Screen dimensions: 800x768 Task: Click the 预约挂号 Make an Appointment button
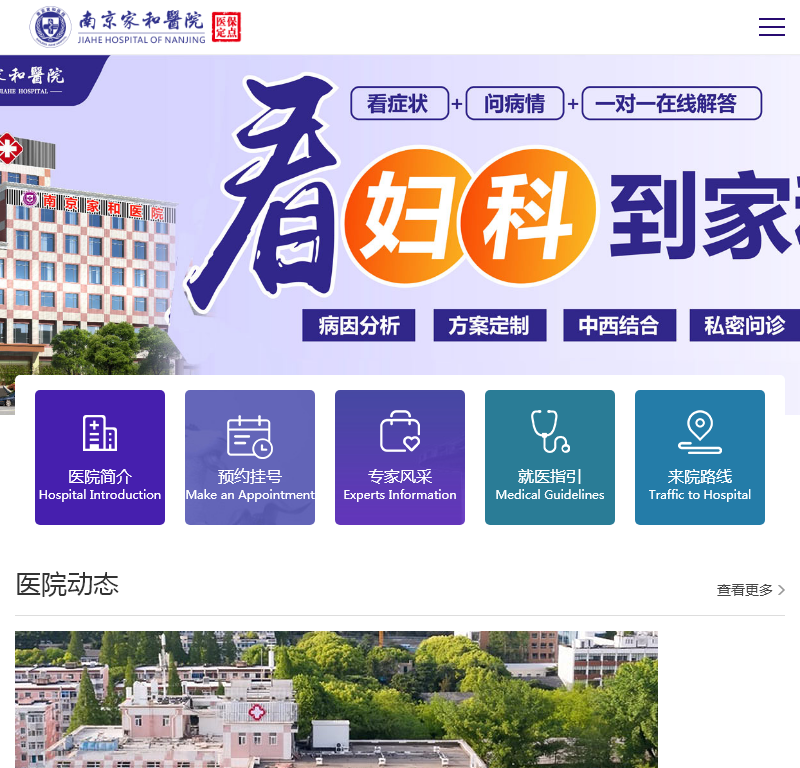tap(249, 458)
